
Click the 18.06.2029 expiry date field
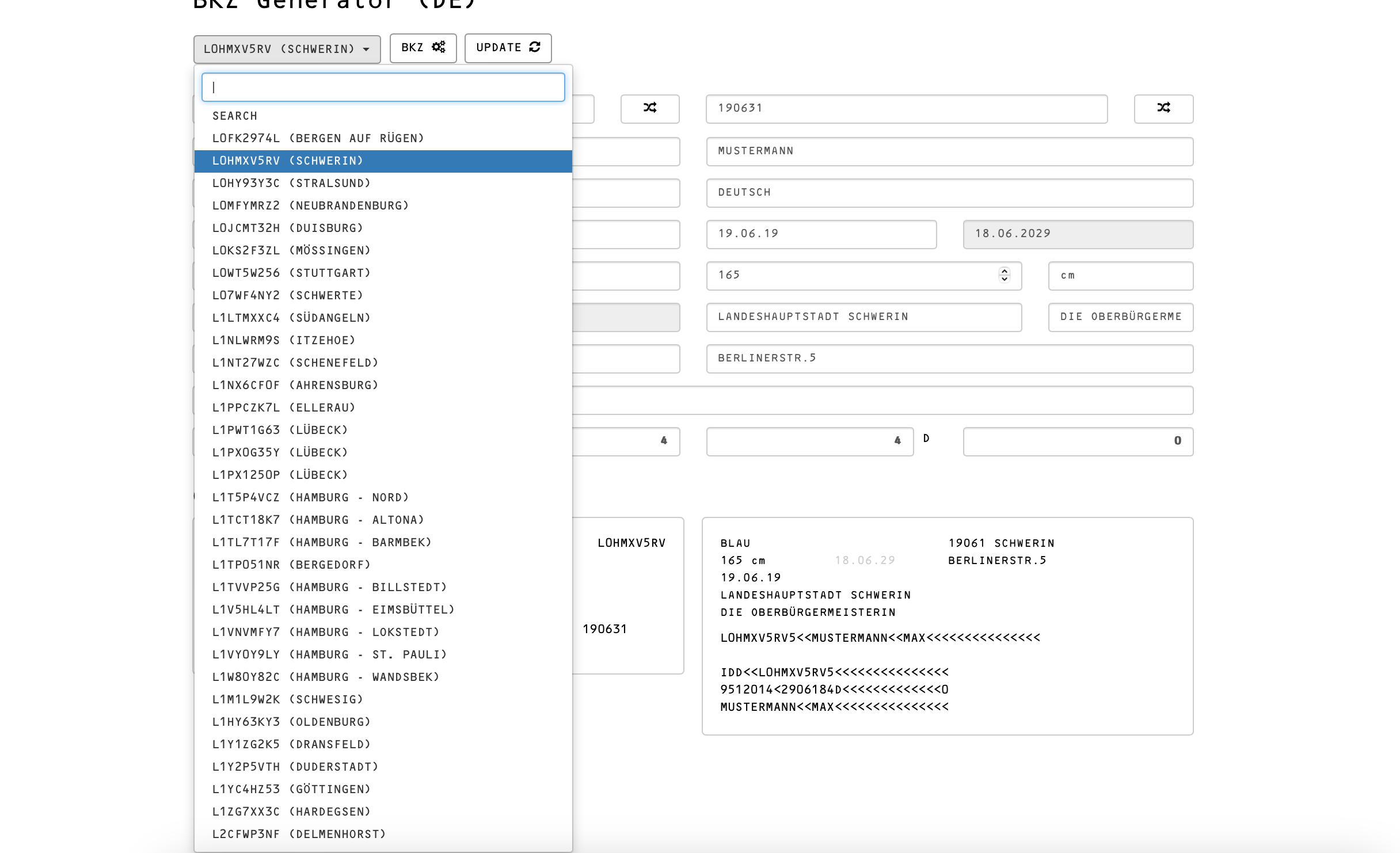tap(1078, 234)
